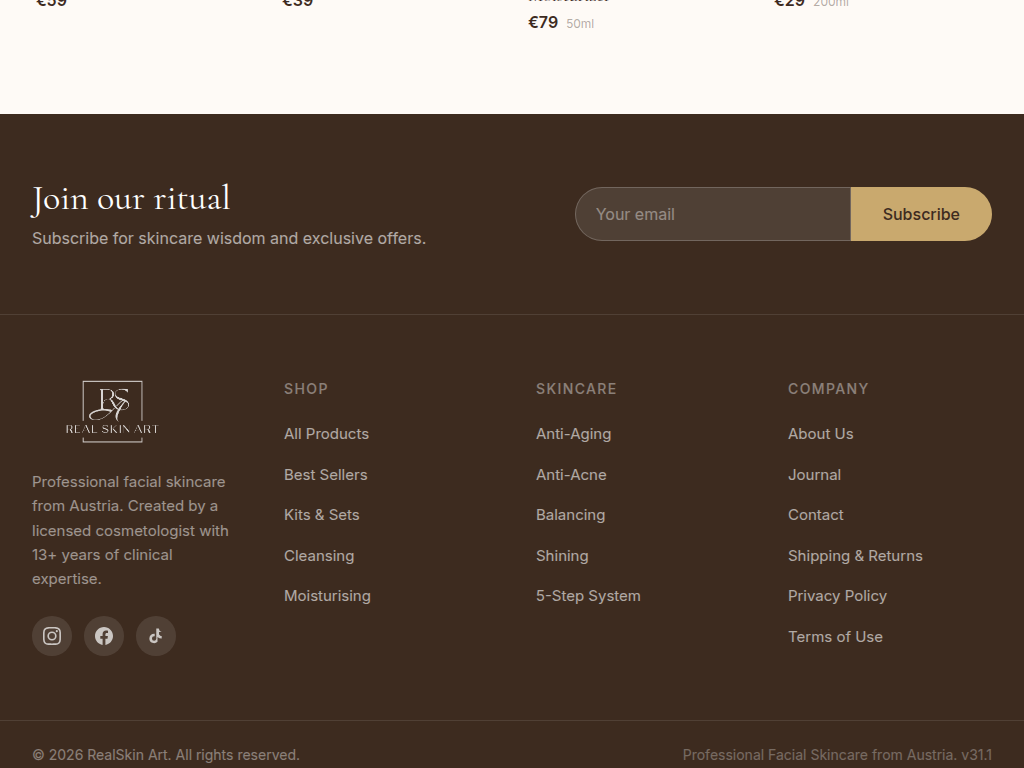Select the Balancing skincare link
1024x768 pixels.
click(570, 515)
